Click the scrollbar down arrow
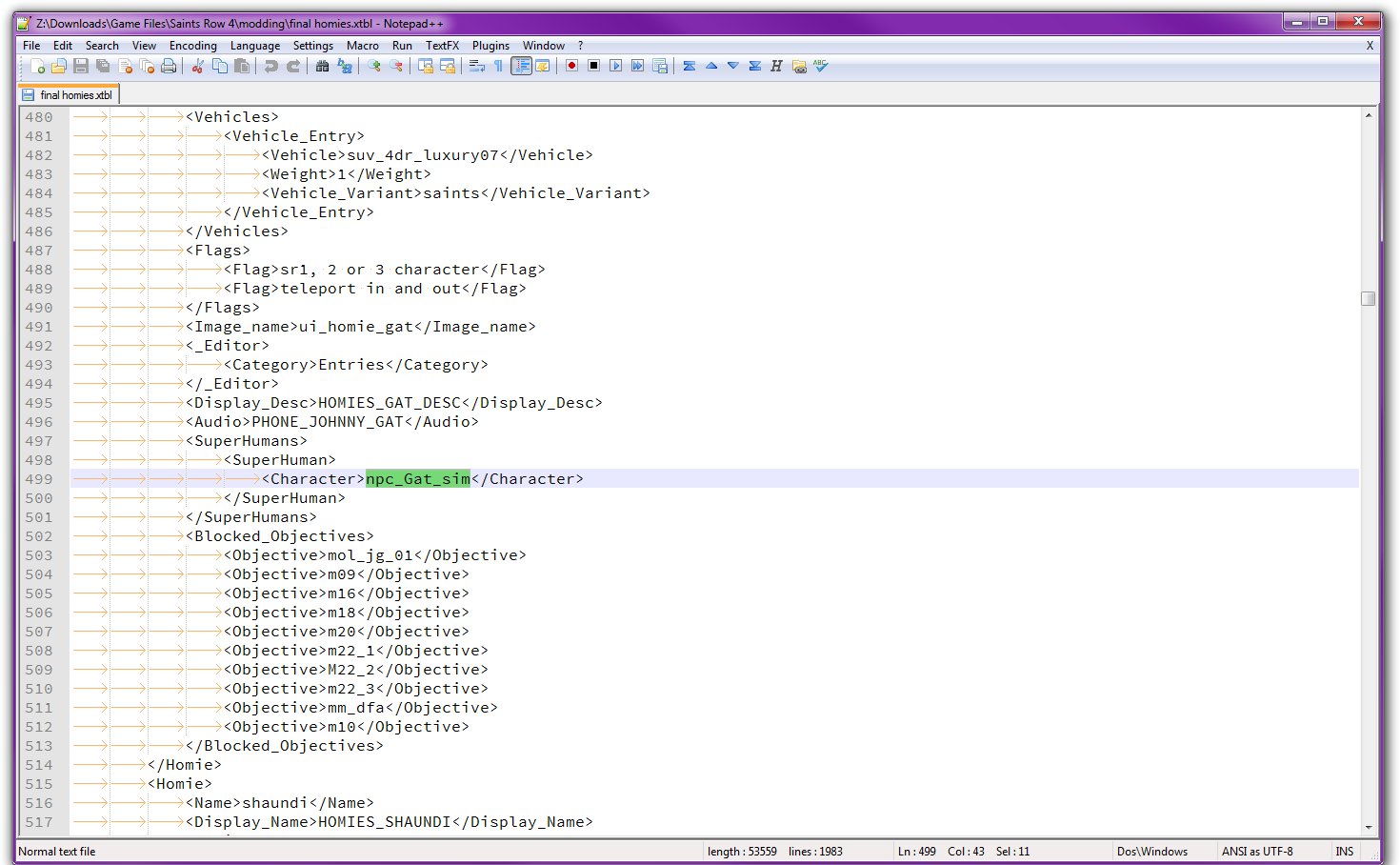1400x865 pixels. pos(1369,828)
